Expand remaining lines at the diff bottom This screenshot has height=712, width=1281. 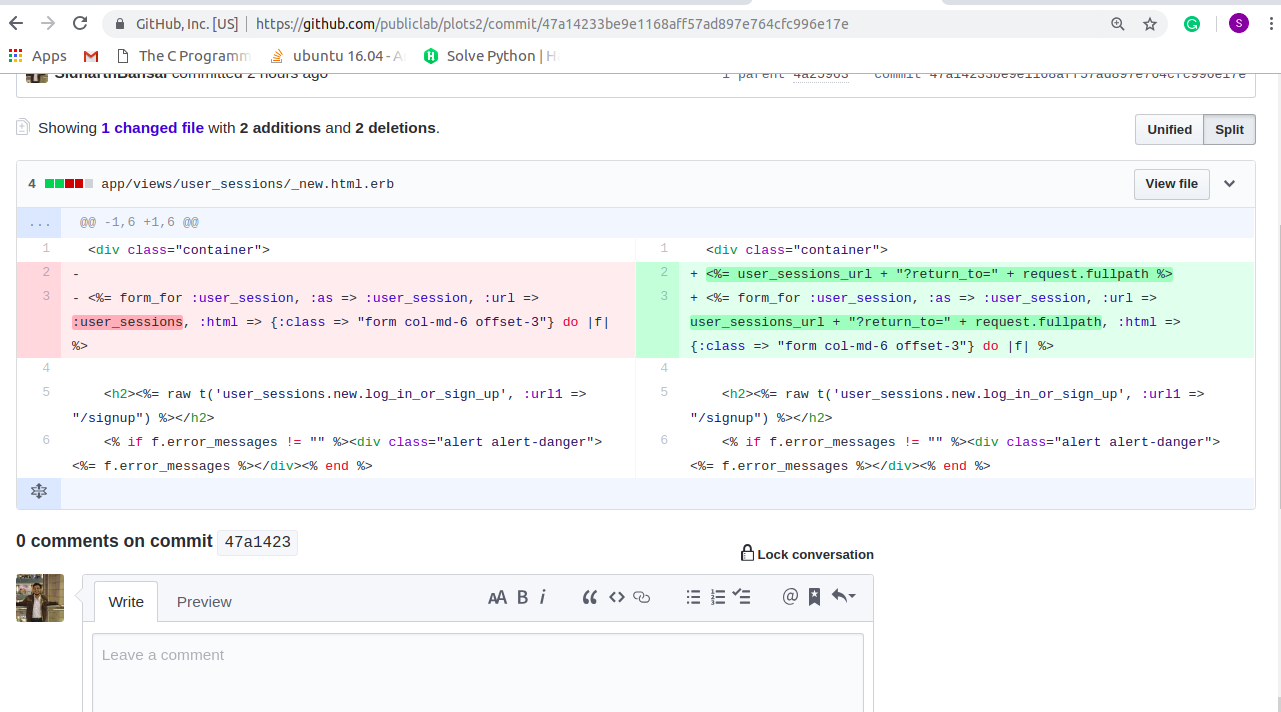39,491
